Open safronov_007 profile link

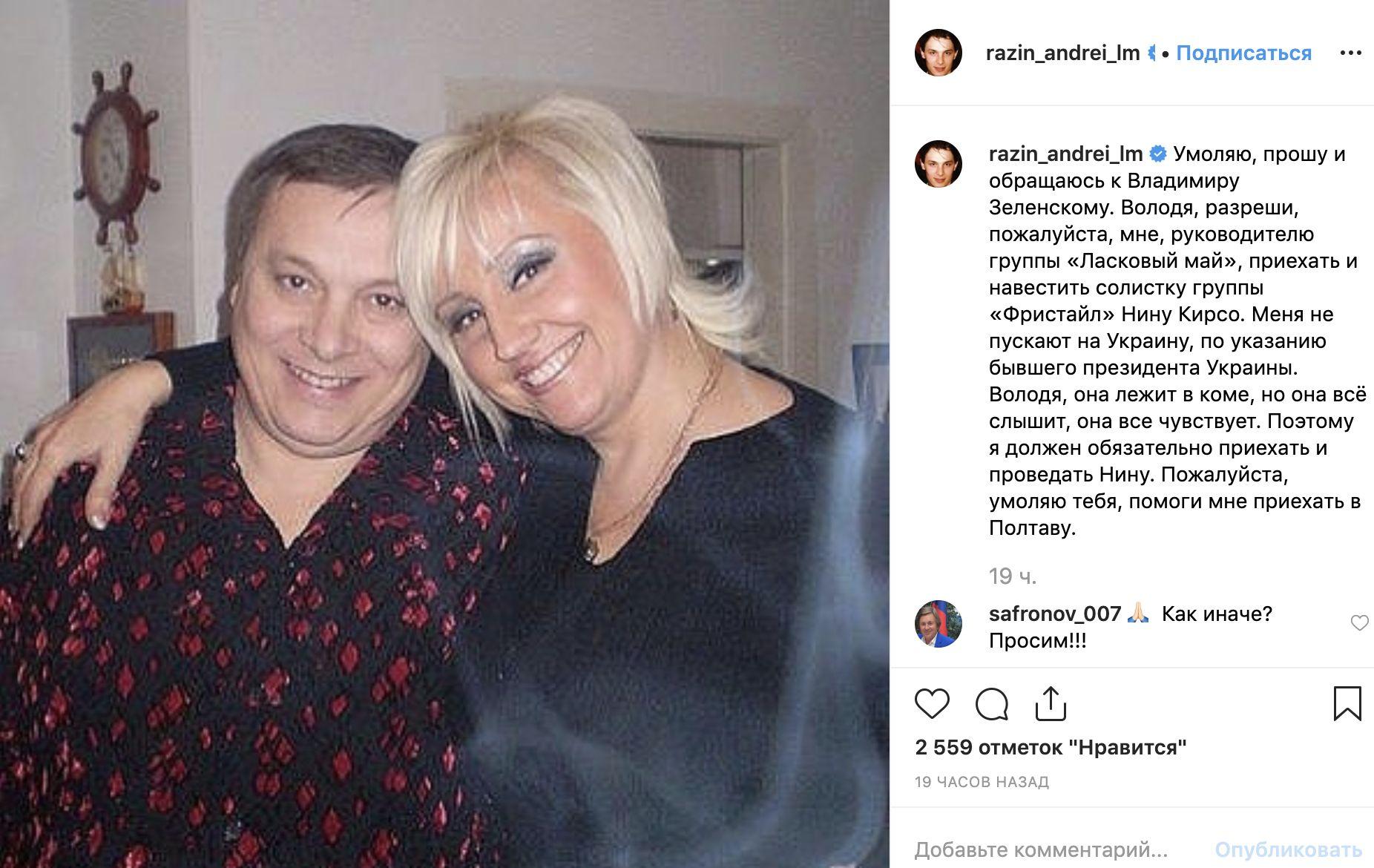(x=1055, y=614)
